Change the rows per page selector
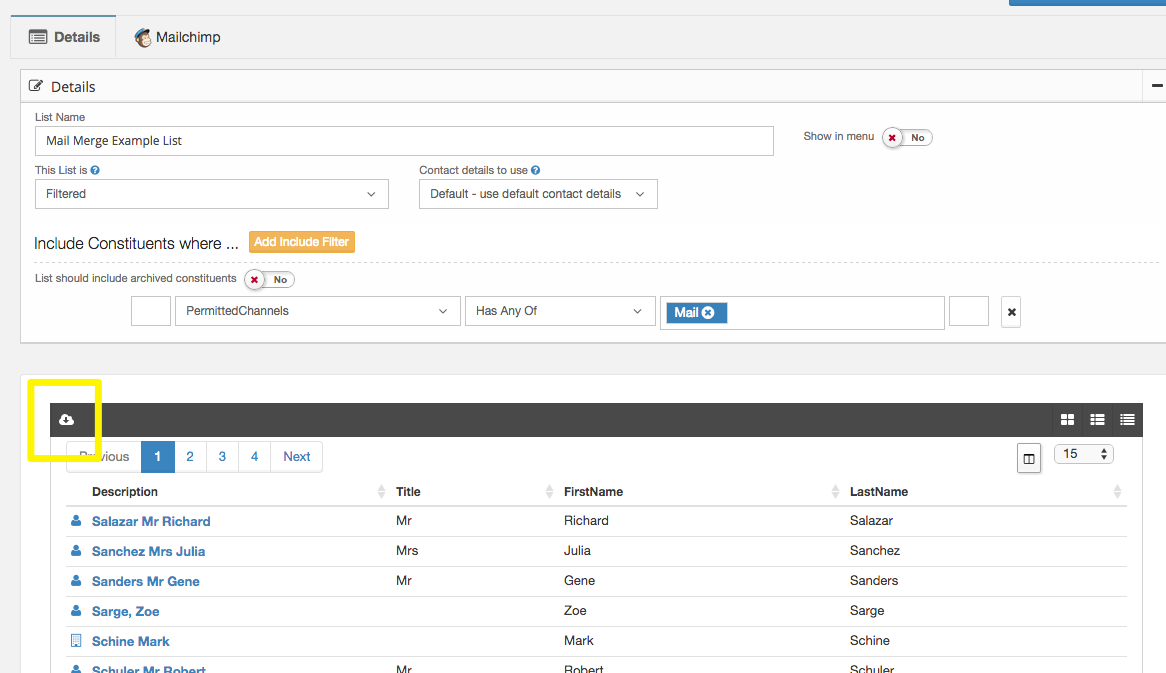The height and width of the screenshot is (673, 1166). (1083, 454)
